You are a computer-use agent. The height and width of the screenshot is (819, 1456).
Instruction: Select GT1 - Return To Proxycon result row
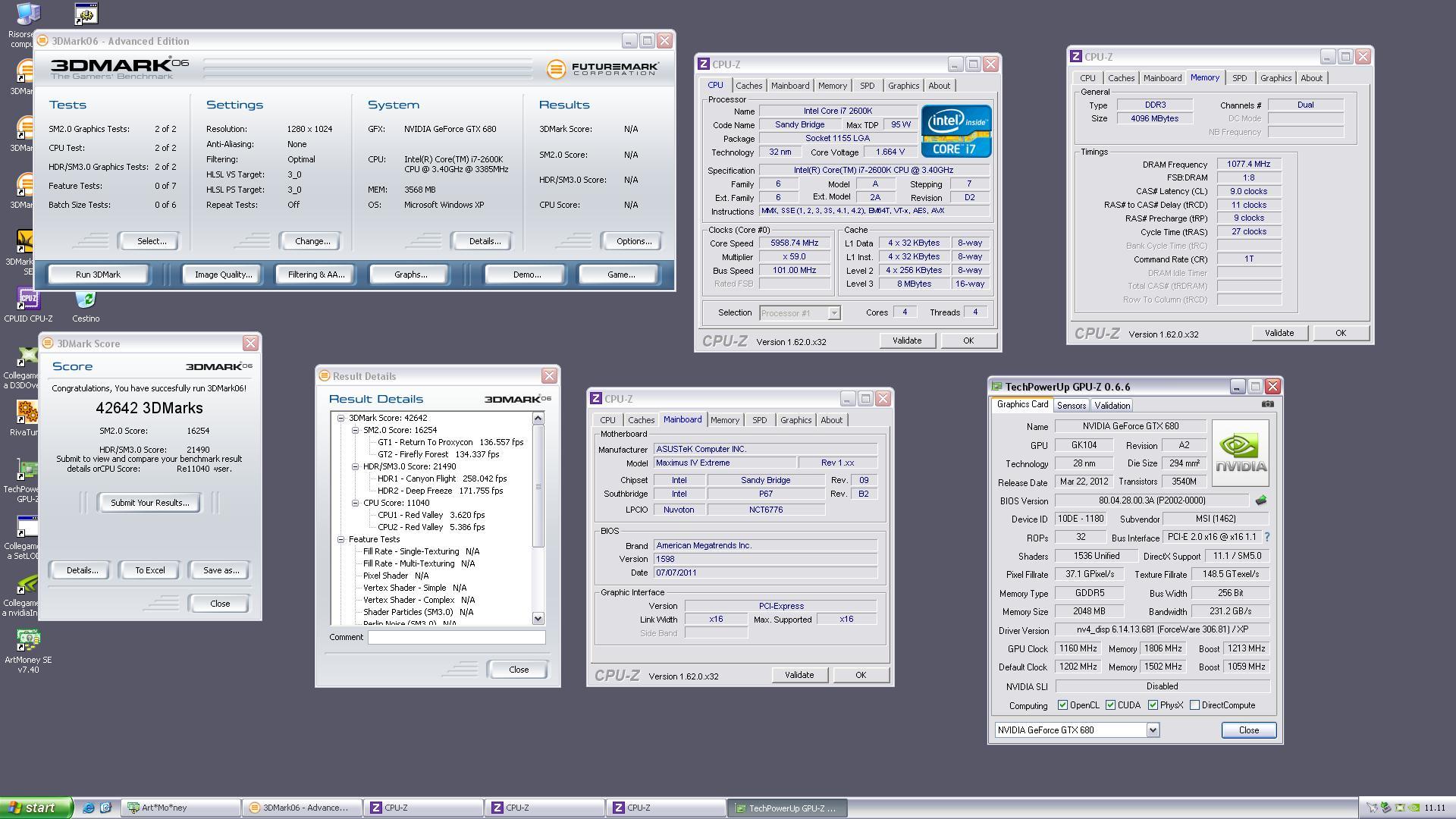point(450,442)
